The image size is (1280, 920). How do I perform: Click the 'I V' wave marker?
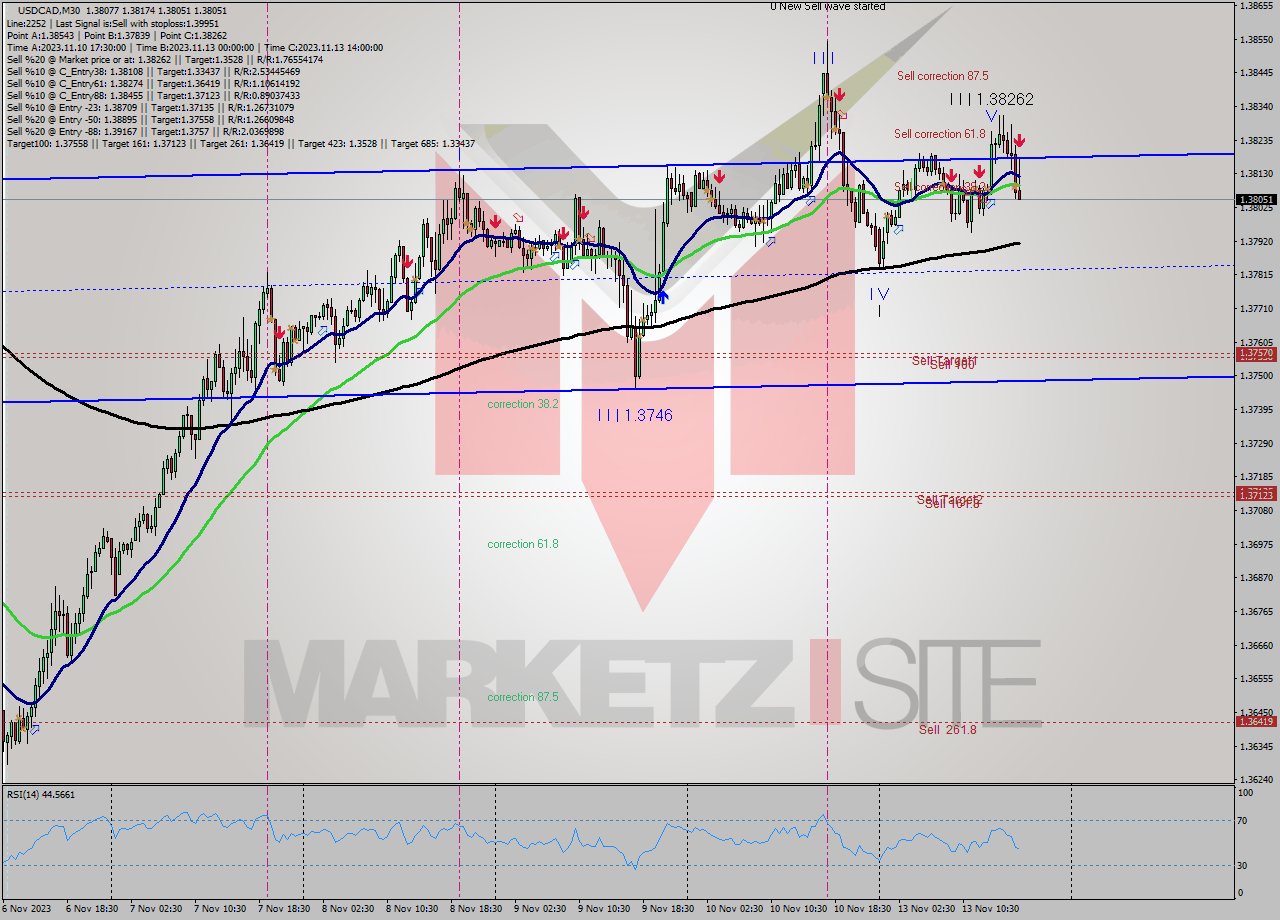879,294
